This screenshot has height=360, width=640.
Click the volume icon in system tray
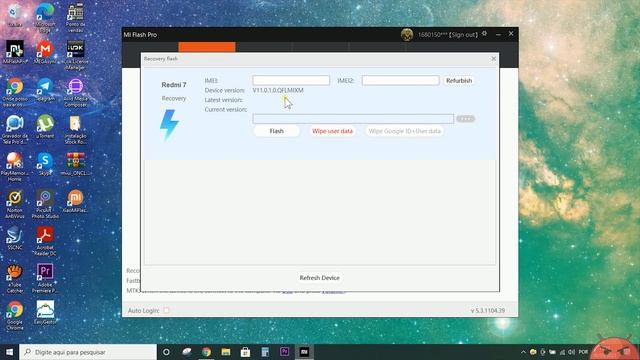[x=571, y=352]
